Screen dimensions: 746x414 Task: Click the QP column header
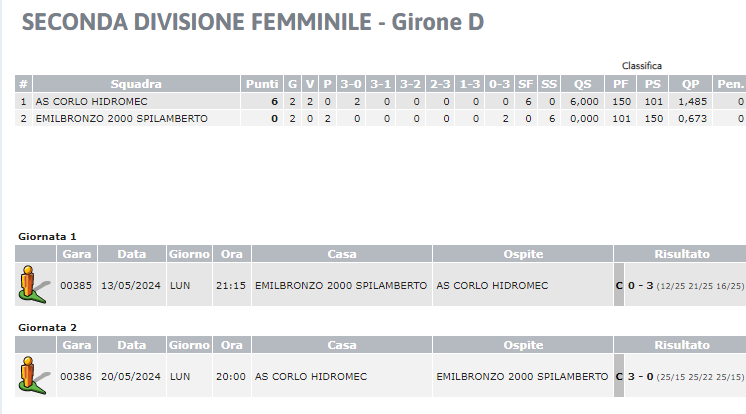tap(690, 84)
